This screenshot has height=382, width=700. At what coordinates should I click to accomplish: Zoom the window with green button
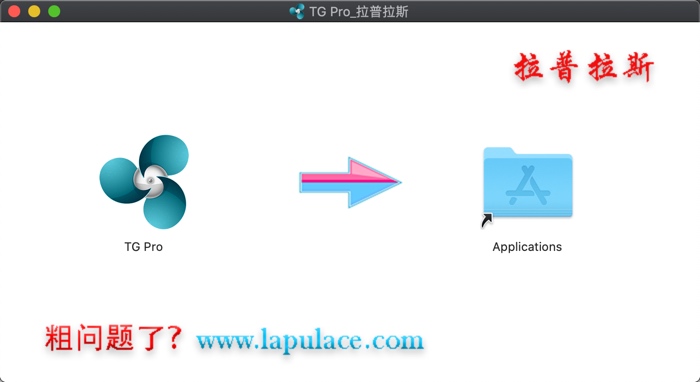pyautogui.click(x=54, y=11)
